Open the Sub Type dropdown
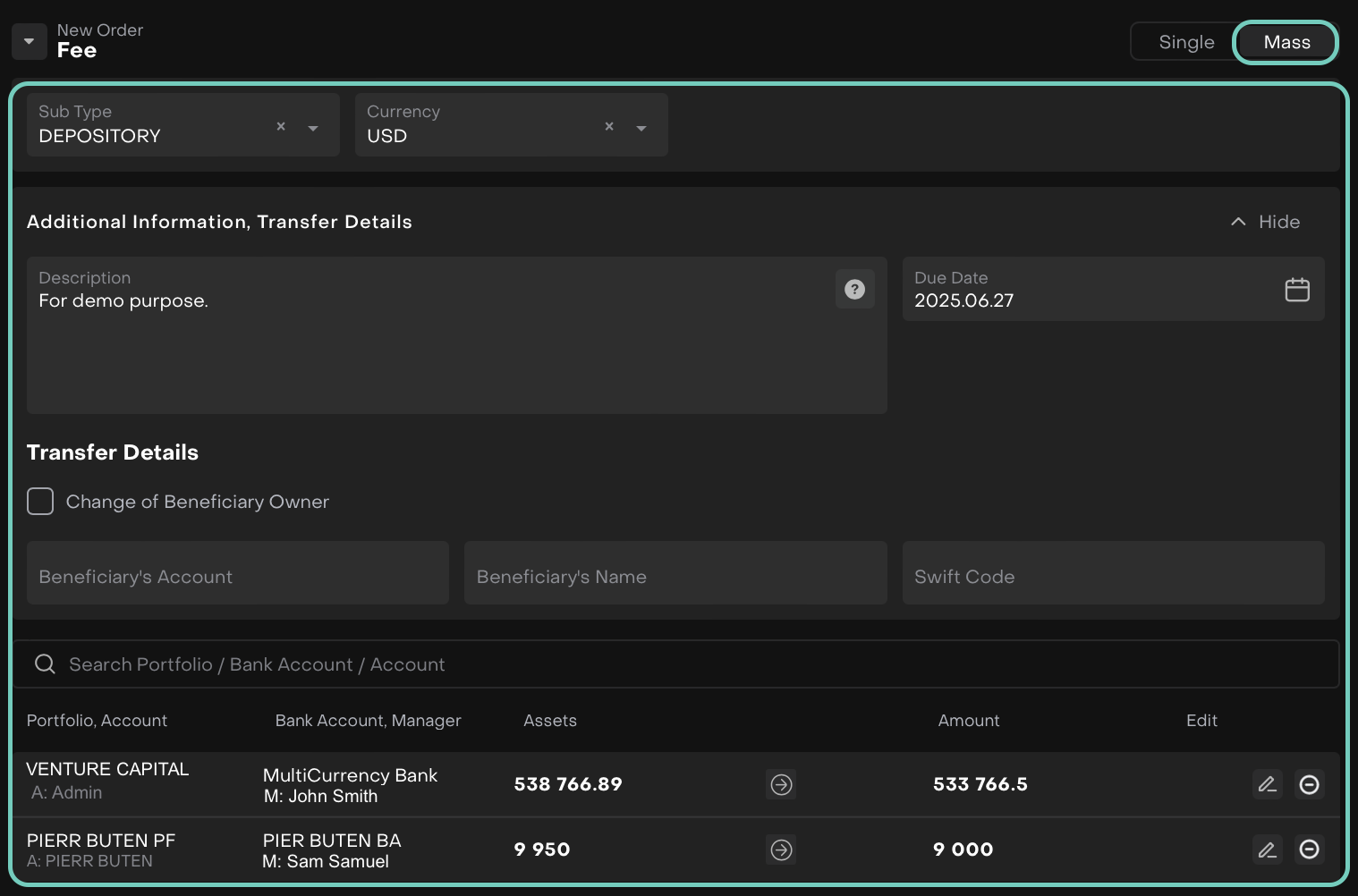This screenshot has width=1358, height=896. pyautogui.click(x=313, y=128)
